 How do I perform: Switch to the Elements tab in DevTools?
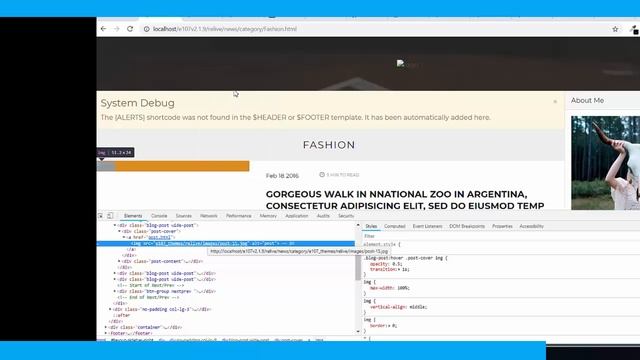pos(133,216)
